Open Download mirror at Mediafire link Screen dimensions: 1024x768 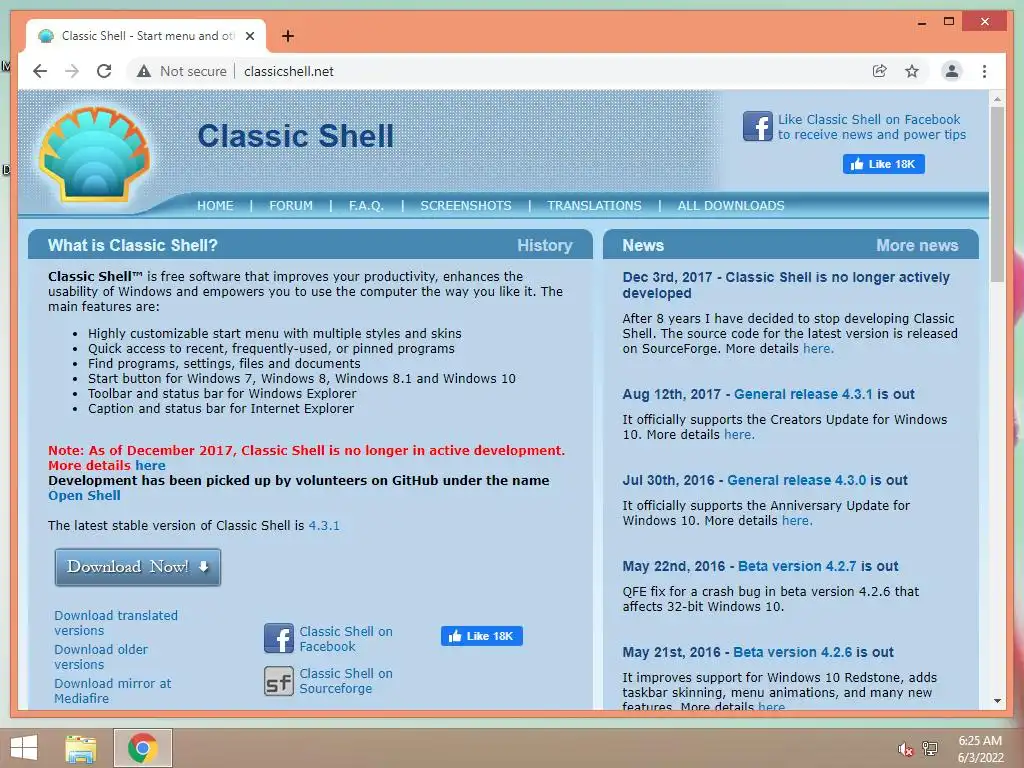click(112, 691)
